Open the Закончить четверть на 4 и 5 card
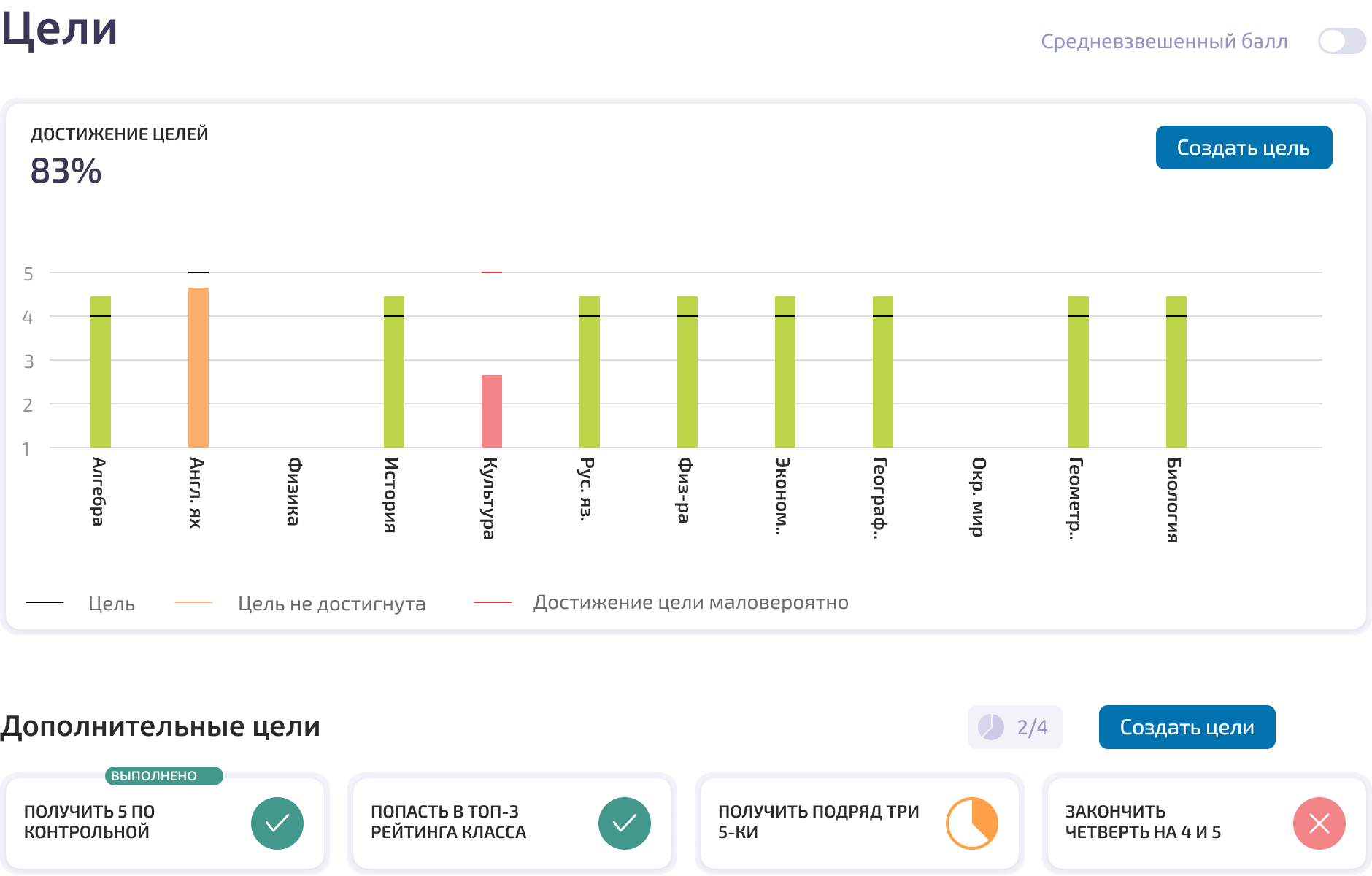The image size is (1372, 876). 1207,823
